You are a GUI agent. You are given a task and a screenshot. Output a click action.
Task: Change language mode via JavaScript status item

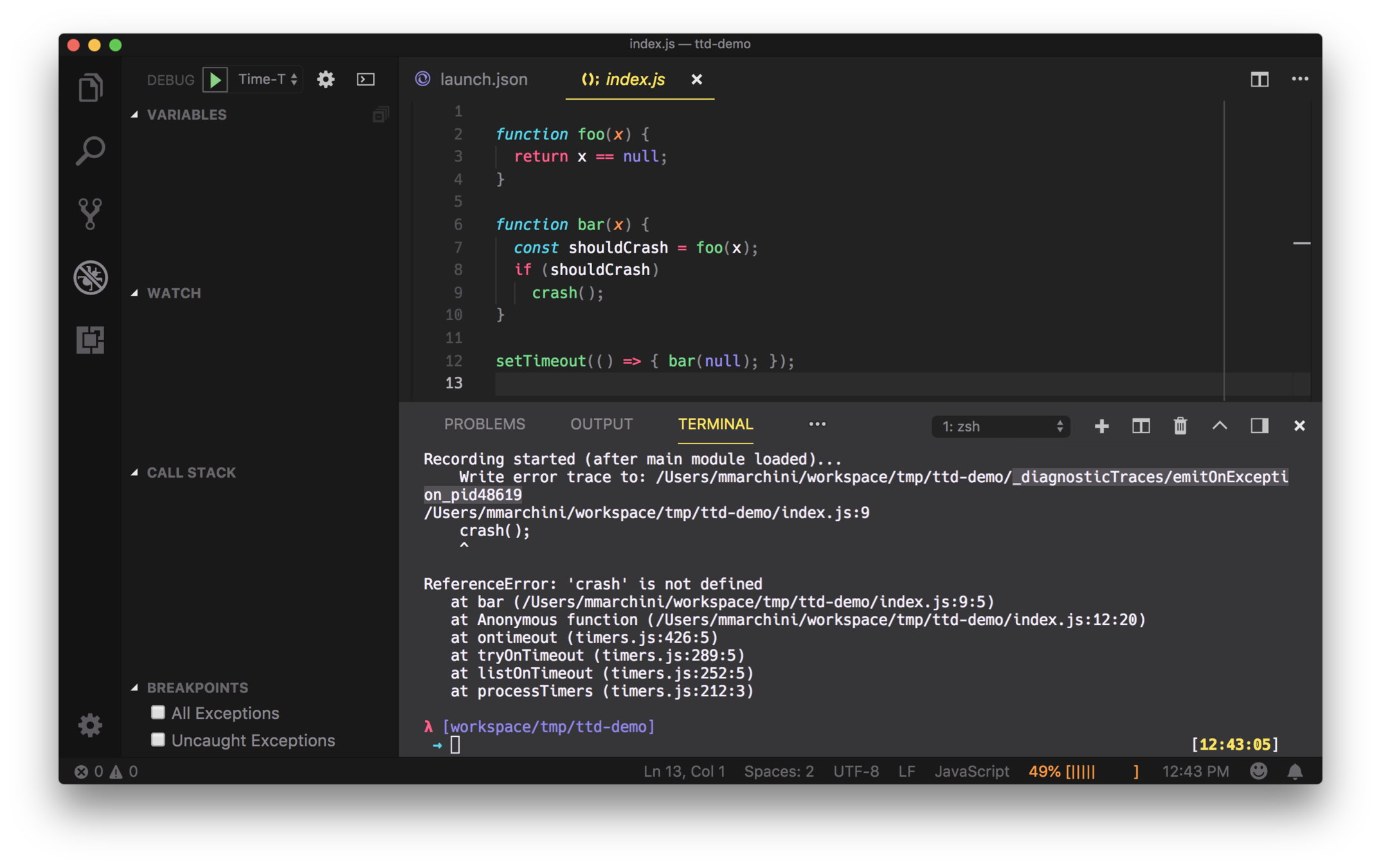pos(971,771)
